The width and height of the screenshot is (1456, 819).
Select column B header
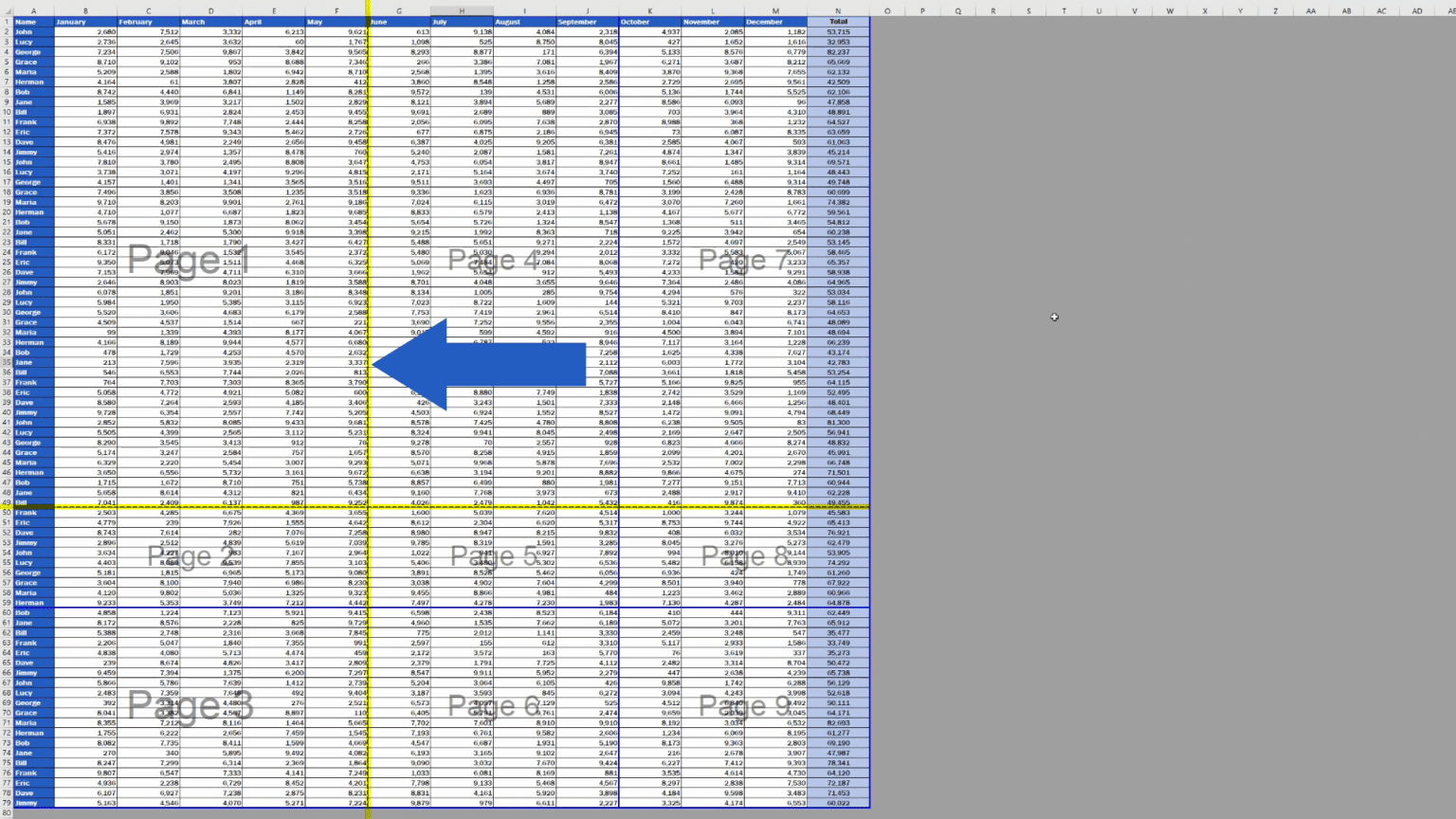pos(85,11)
